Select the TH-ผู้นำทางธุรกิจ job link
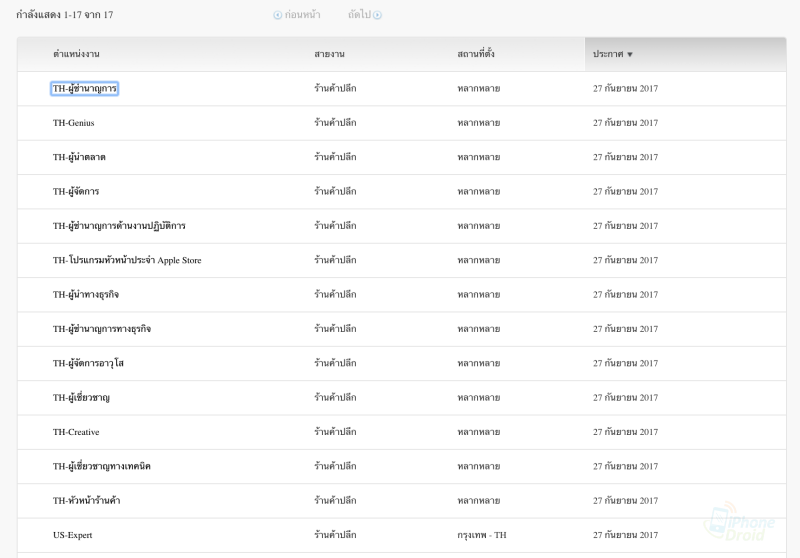The width and height of the screenshot is (800, 558). [x=86, y=295]
